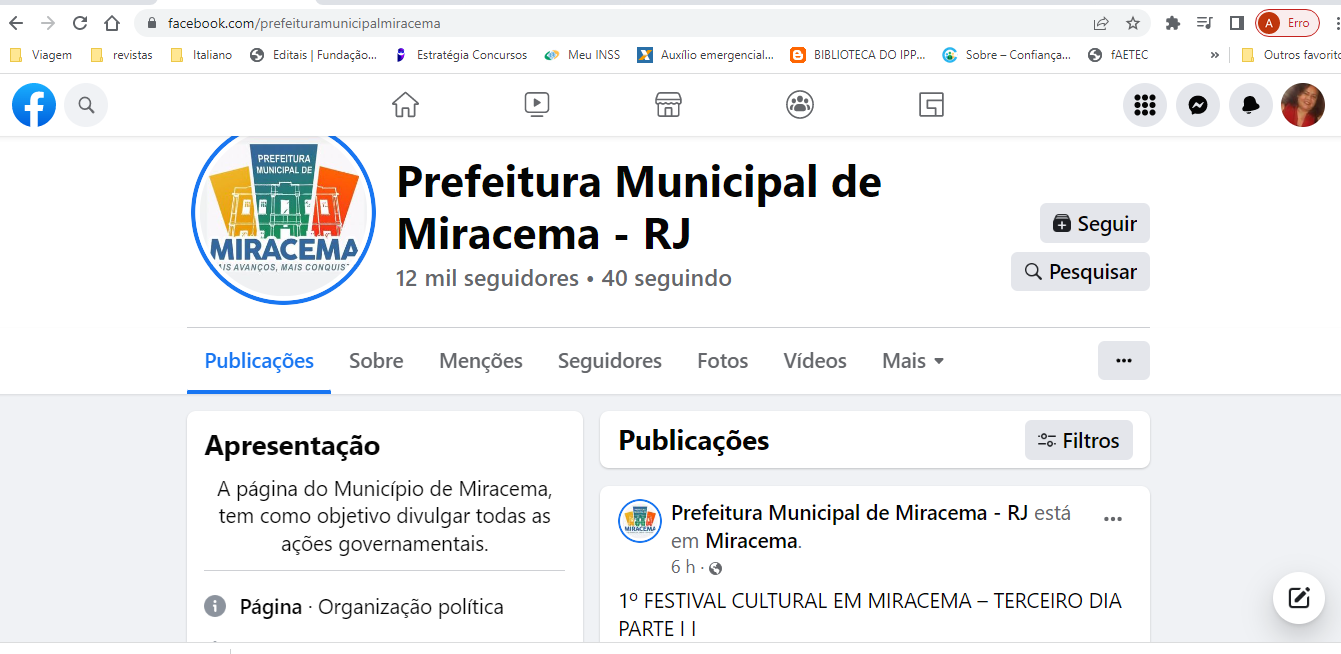
Task: Open the Auxílio emergencial bookmark
Action: (x=707, y=55)
